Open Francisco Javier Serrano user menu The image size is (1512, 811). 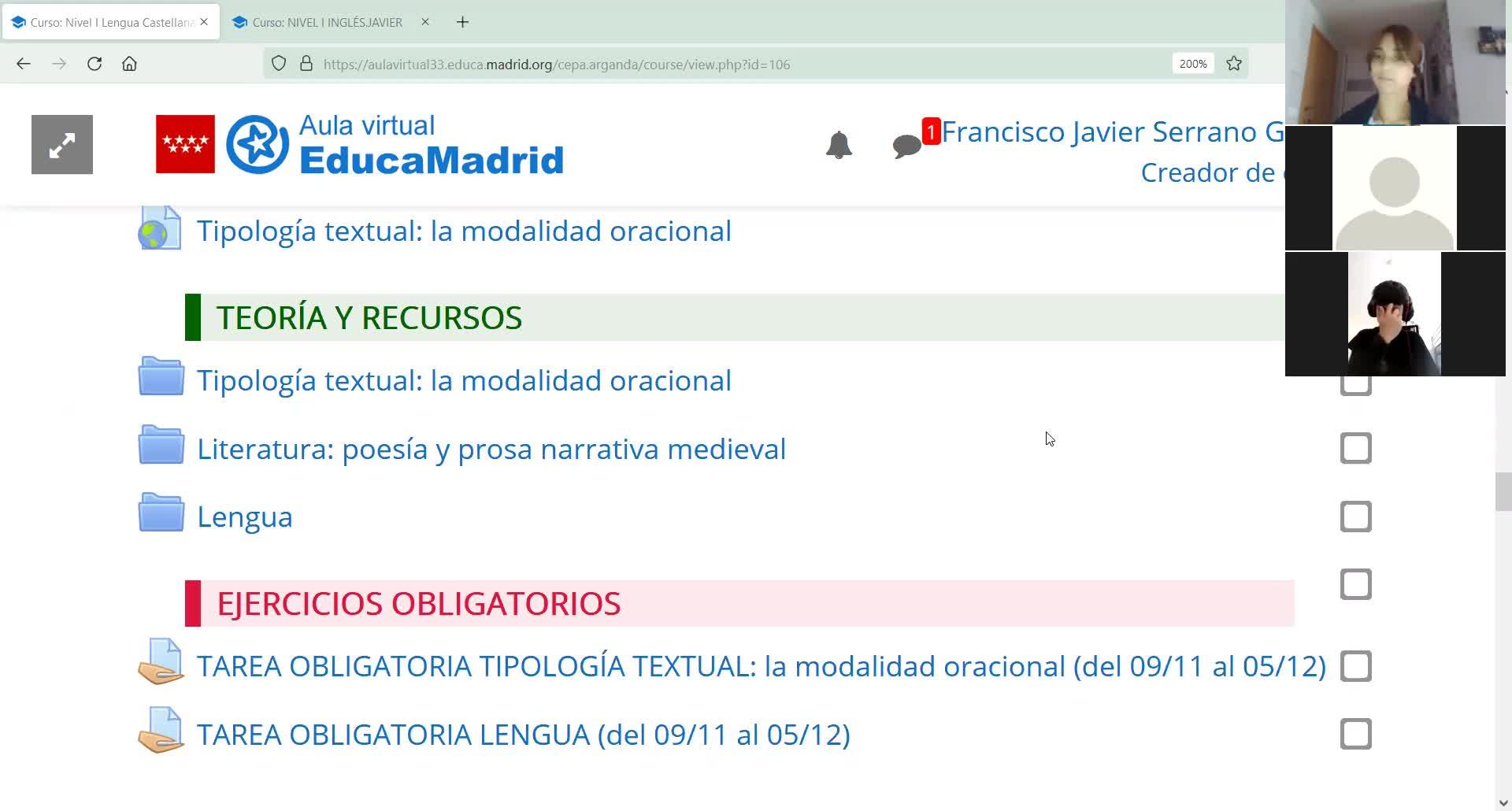pyautogui.click(x=1113, y=131)
